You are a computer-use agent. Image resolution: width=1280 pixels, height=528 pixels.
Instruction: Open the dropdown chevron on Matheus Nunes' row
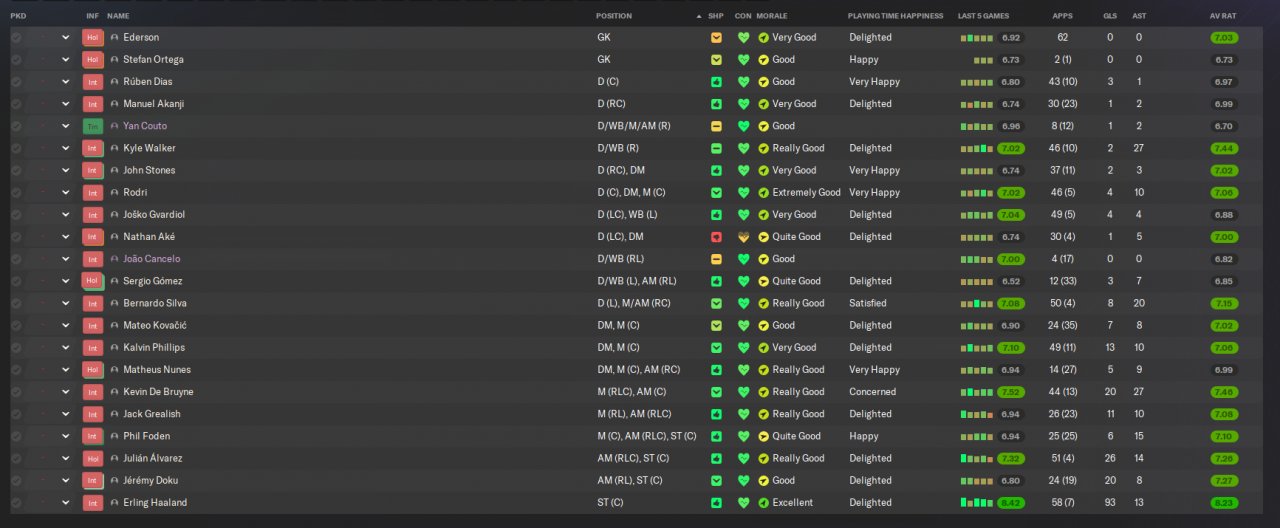pyautogui.click(x=66, y=370)
